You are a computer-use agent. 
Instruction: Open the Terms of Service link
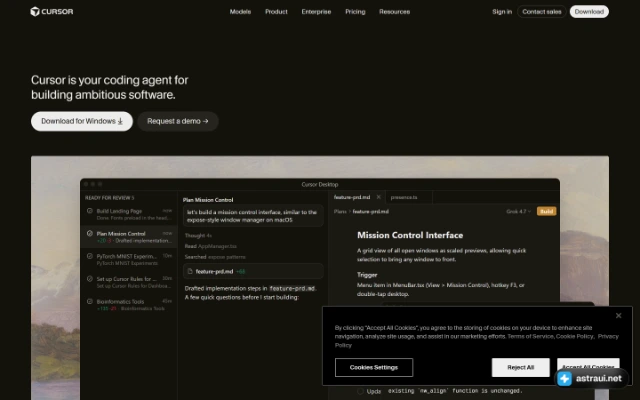coord(530,336)
